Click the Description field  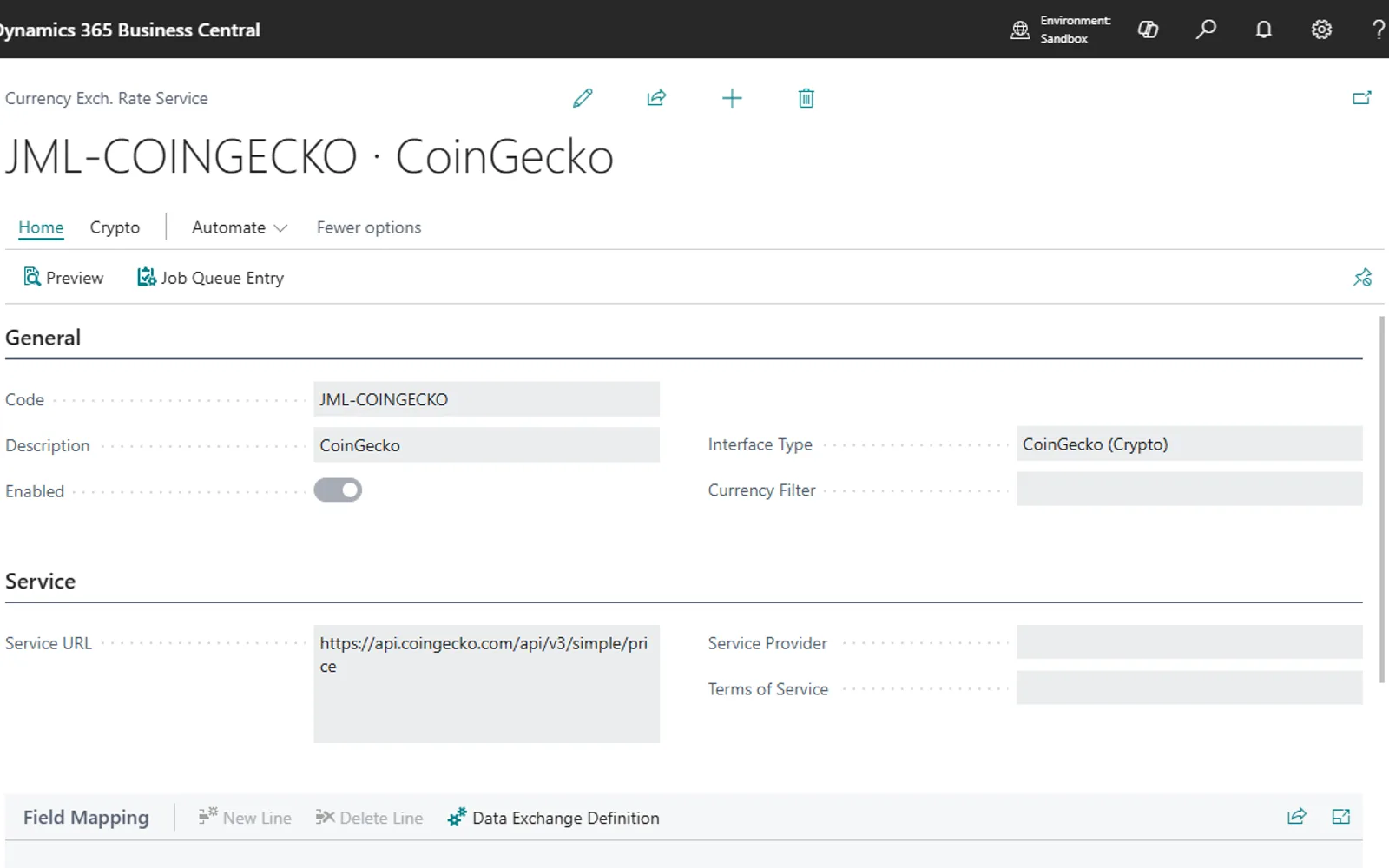[x=486, y=445]
